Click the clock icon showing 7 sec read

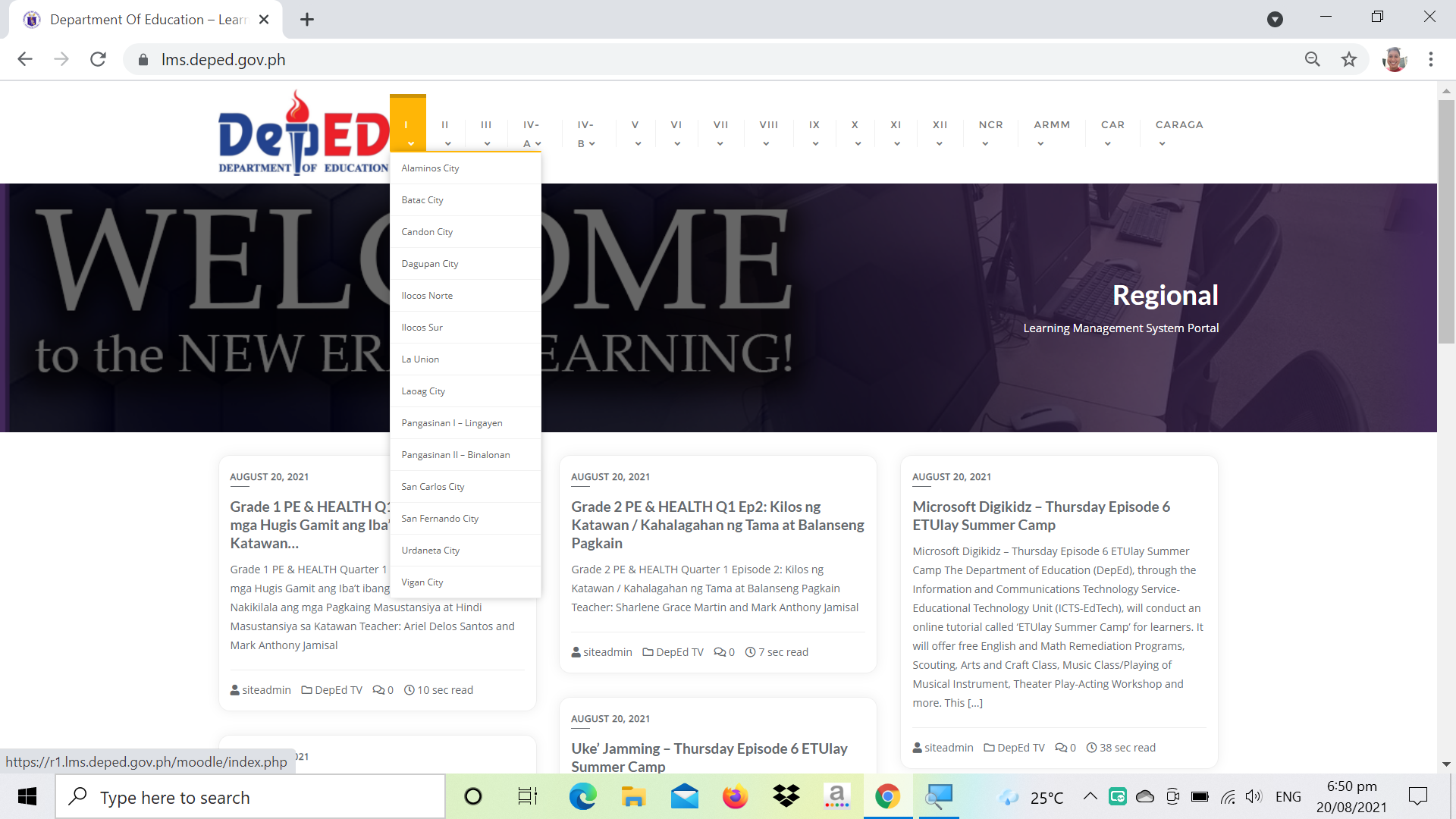click(x=750, y=651)
